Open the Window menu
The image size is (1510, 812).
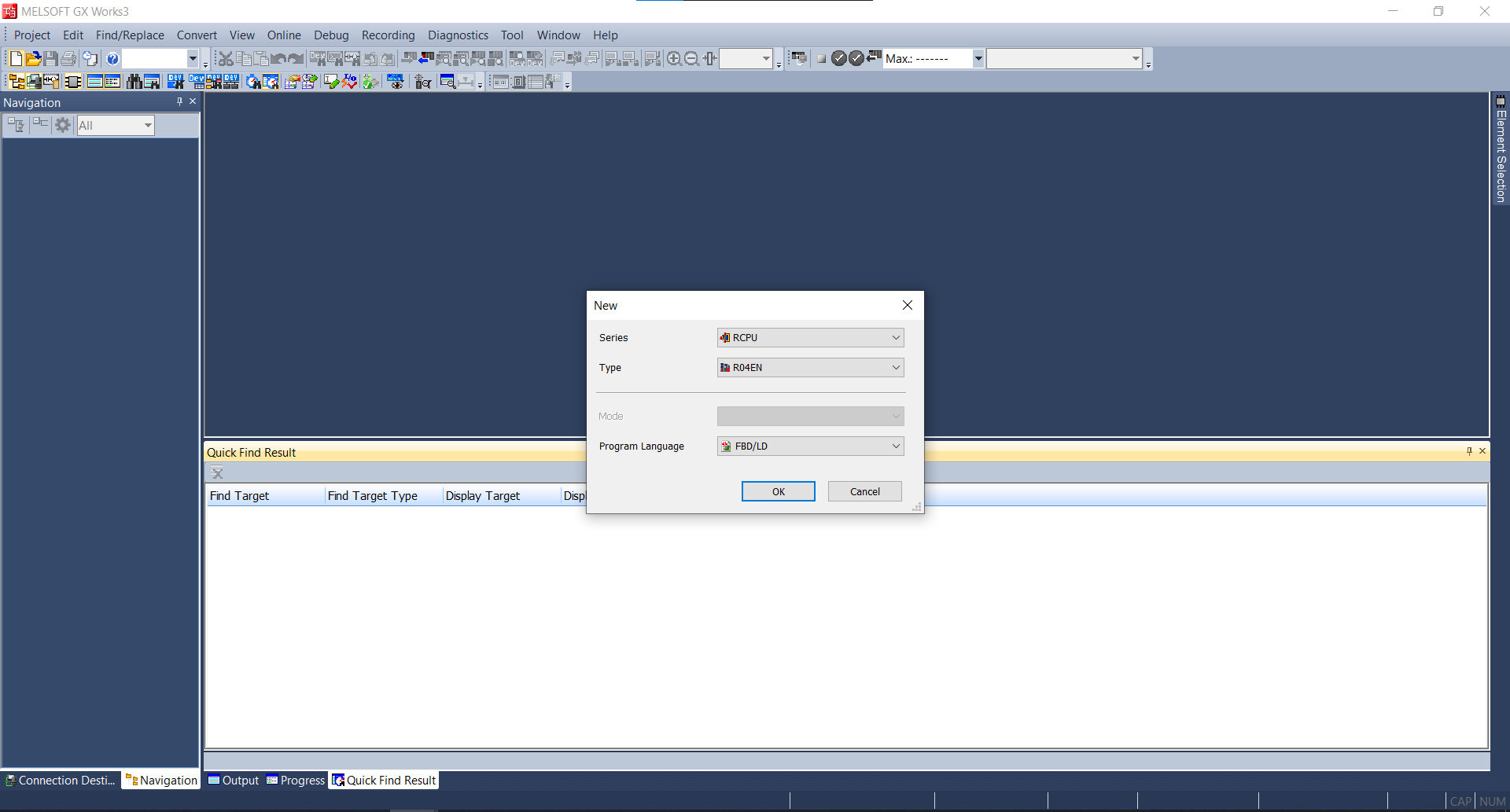tap(558, 35)
